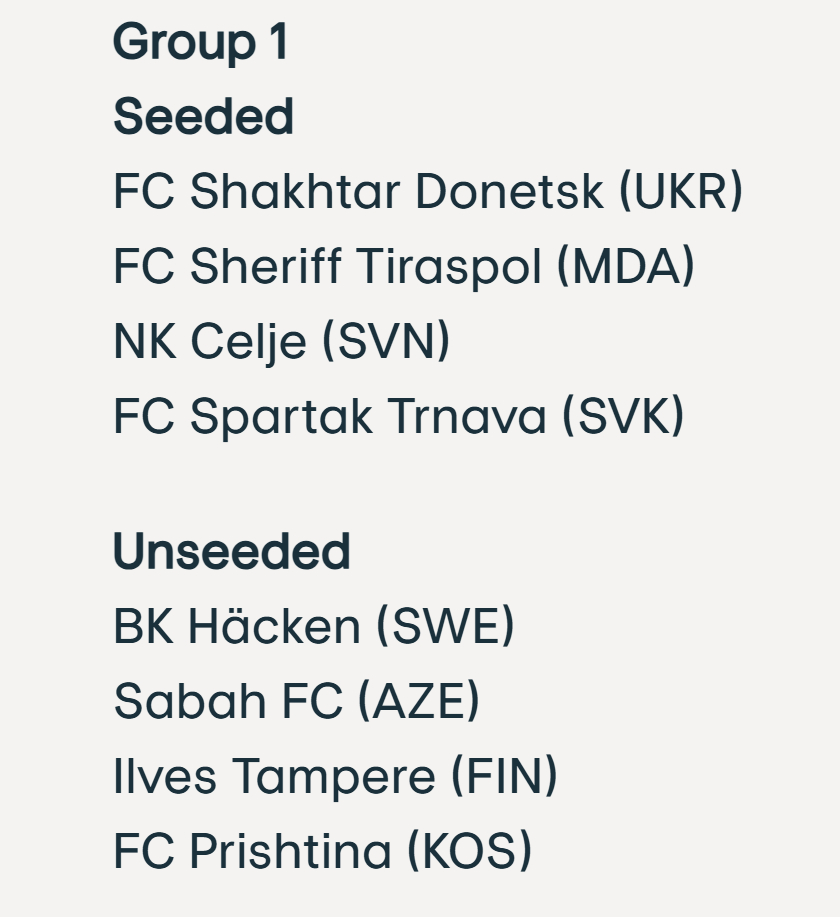Click the BK Häcken team name
The width and height of the screenshot is (840, 917).
[x=237, y=627]
